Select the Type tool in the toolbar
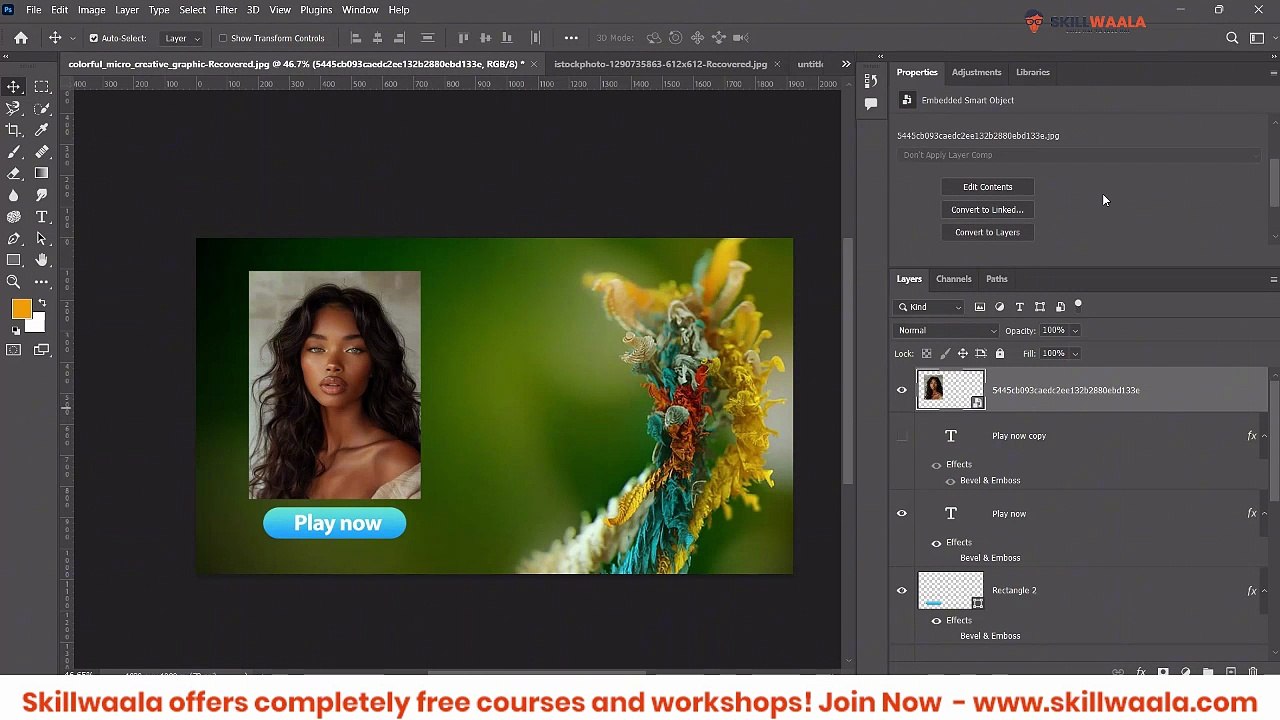Image resolution: width=1280 pixels, height=720 pixels. 42,217
